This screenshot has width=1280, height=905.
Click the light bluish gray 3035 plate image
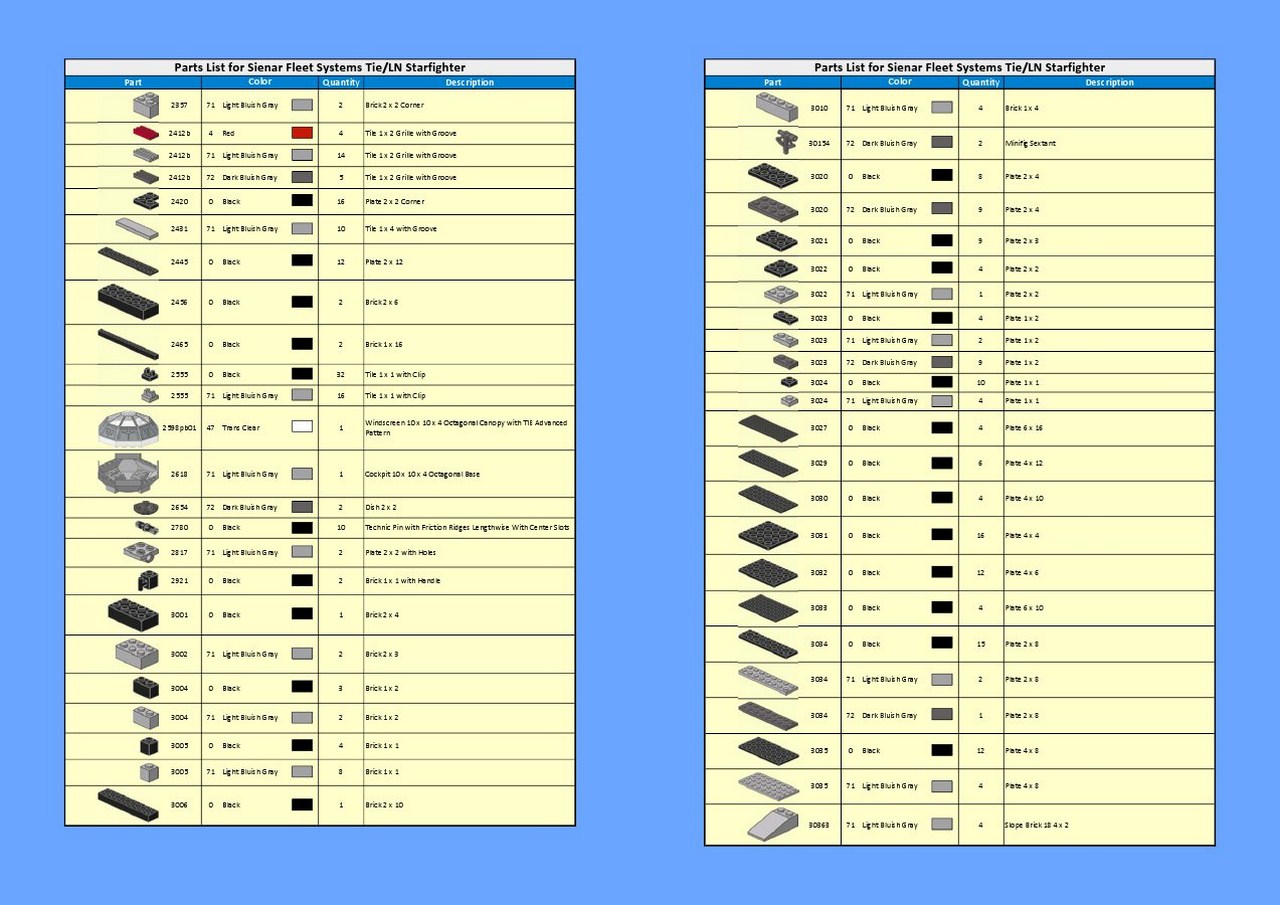(x=768, y=785)
